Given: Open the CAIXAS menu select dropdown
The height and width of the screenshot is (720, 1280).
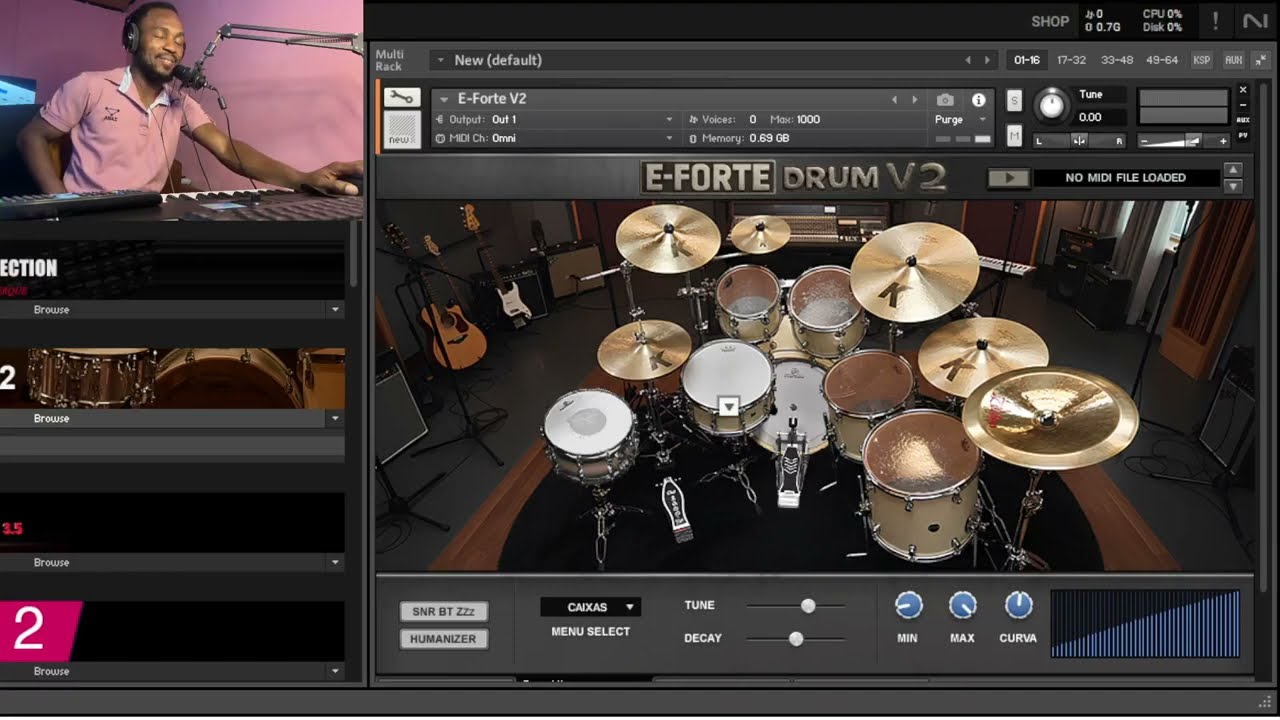Looking at the screenshot, I should click(590, 607).
